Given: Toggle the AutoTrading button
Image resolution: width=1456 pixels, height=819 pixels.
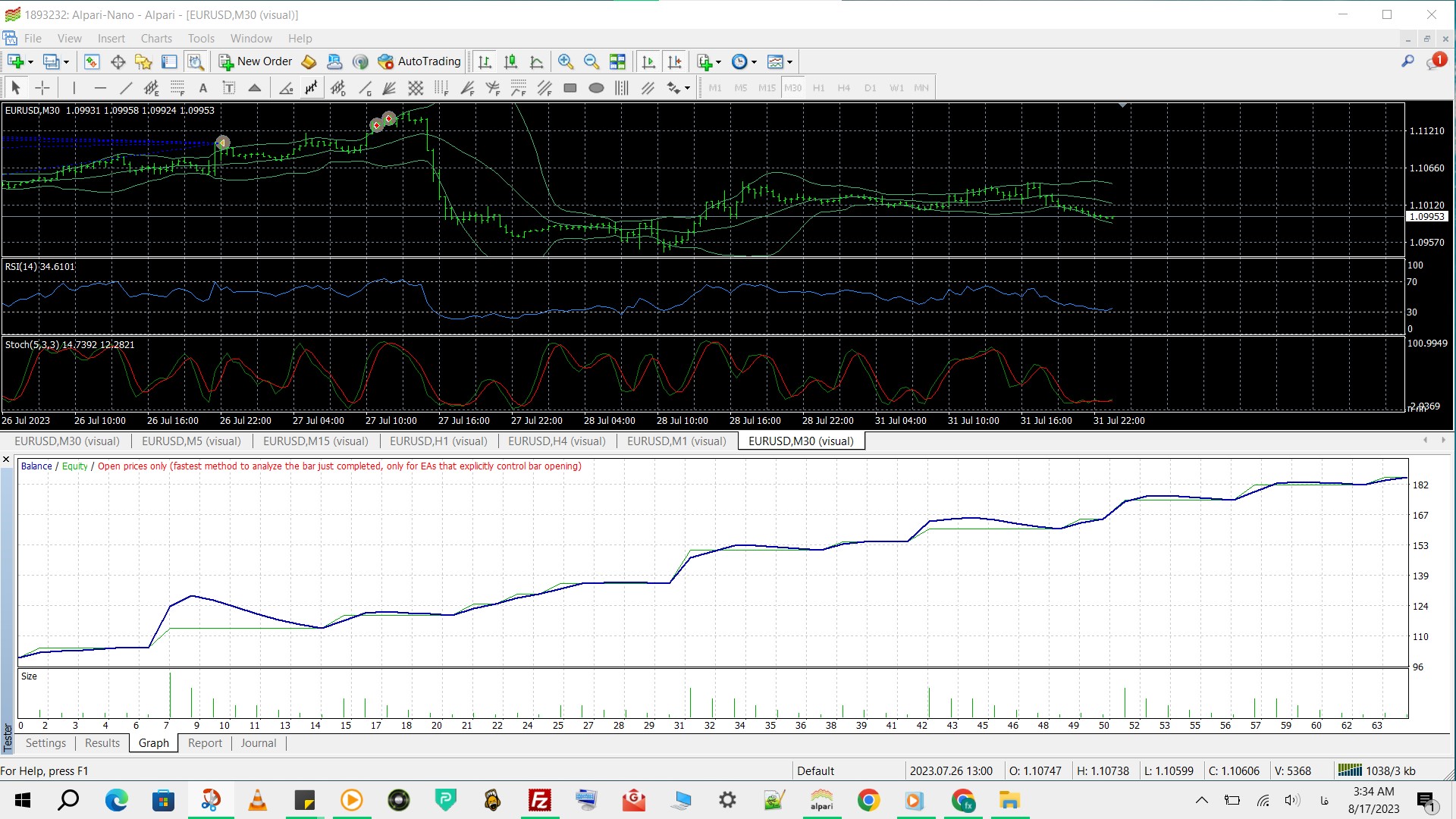Looking at the screenshot, I should pyautogui.click(x=419, y=61).
